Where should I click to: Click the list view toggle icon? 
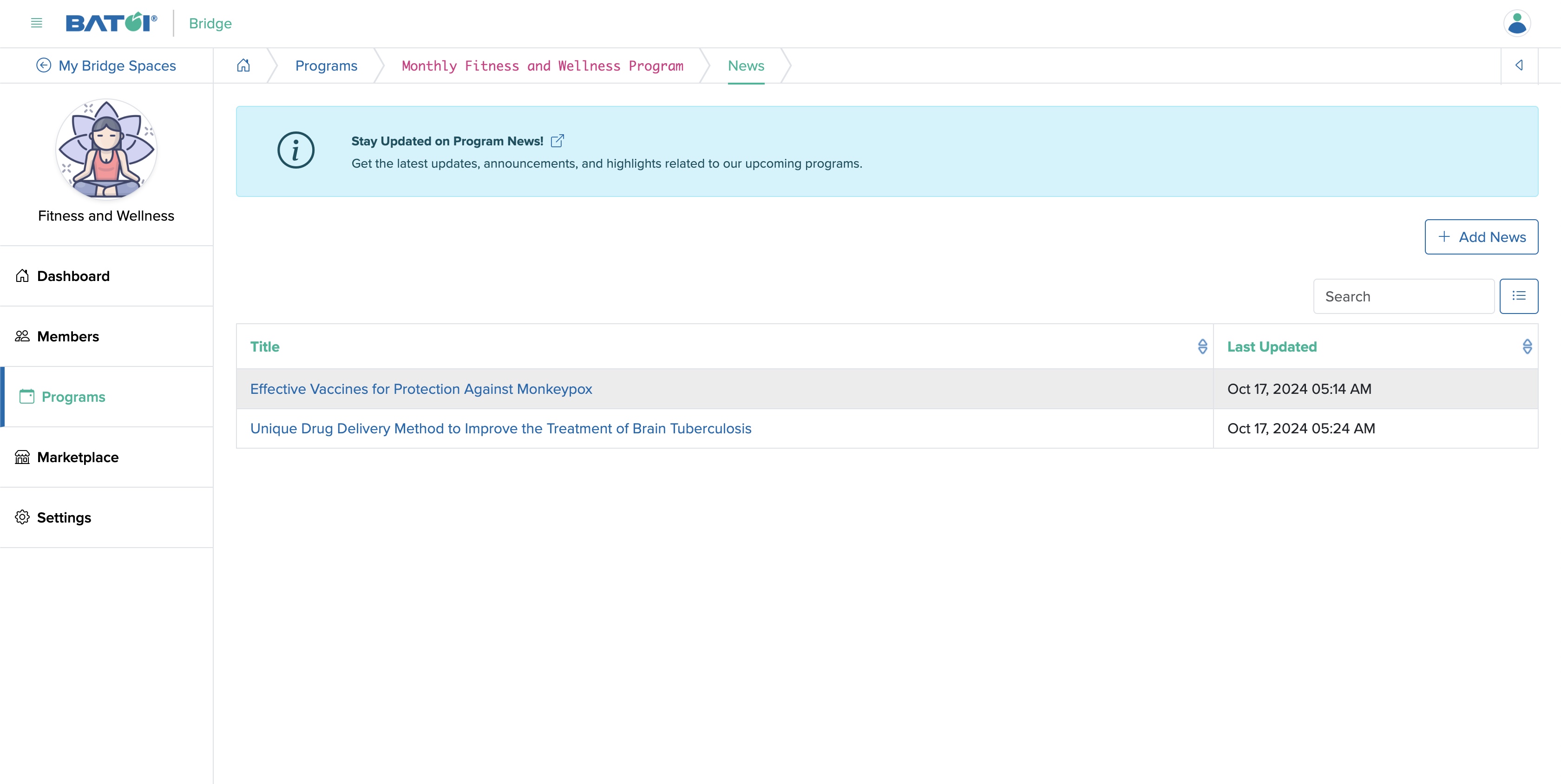click(1520, 296)
